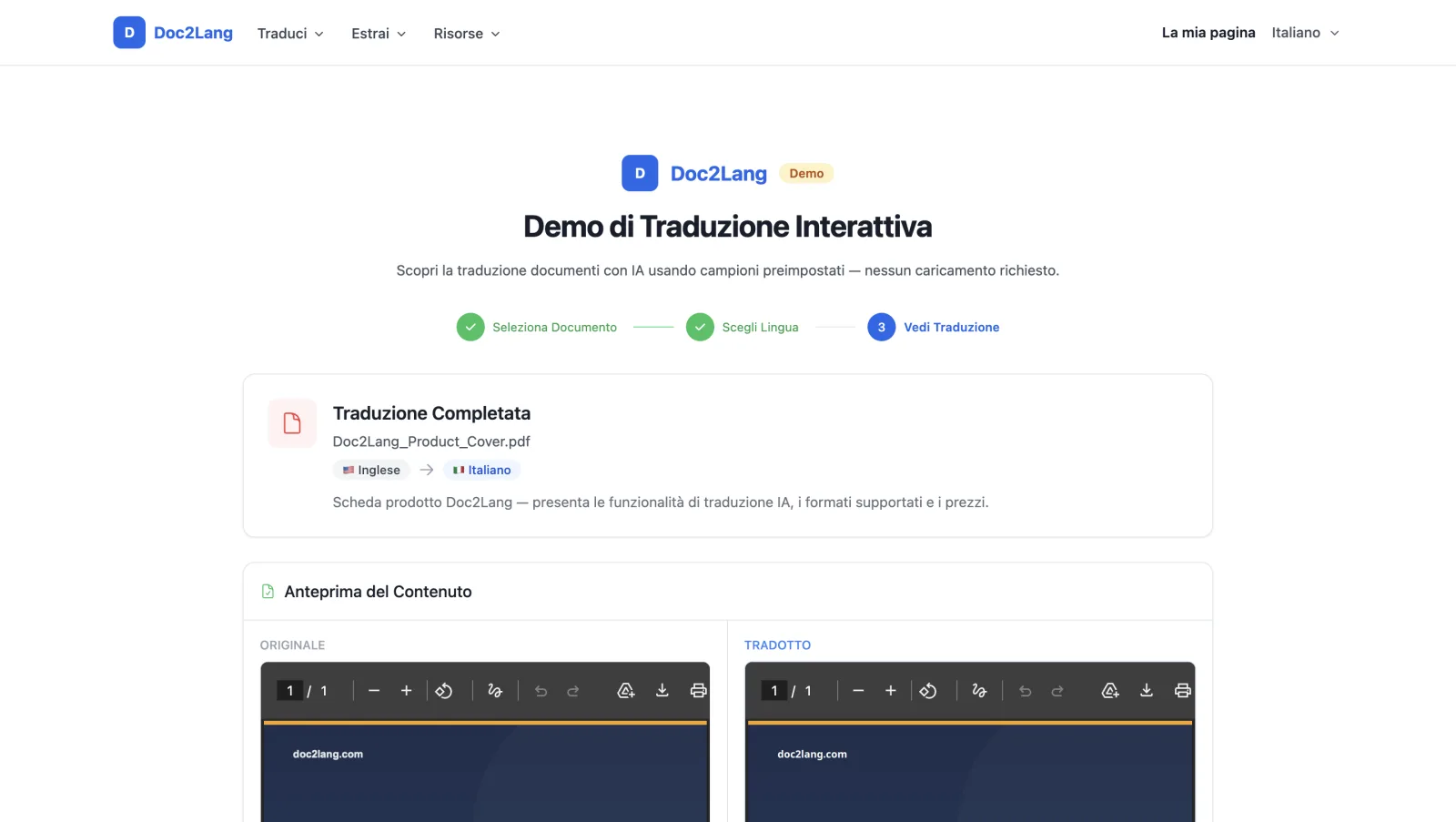Click the green checkmark for Seleziona Documento
Screen dimensions: 1456x822
pos(470,327)
